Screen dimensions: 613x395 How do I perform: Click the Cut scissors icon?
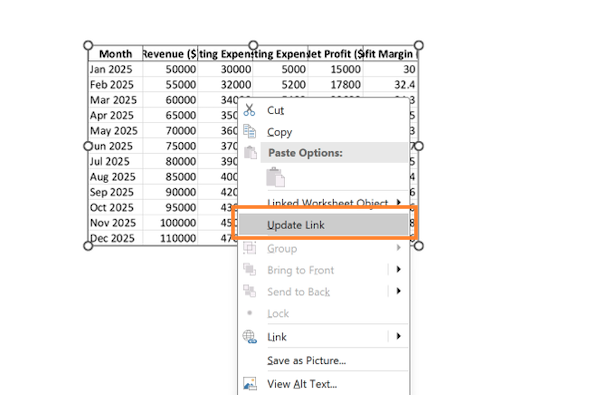[x=249, y=110]
